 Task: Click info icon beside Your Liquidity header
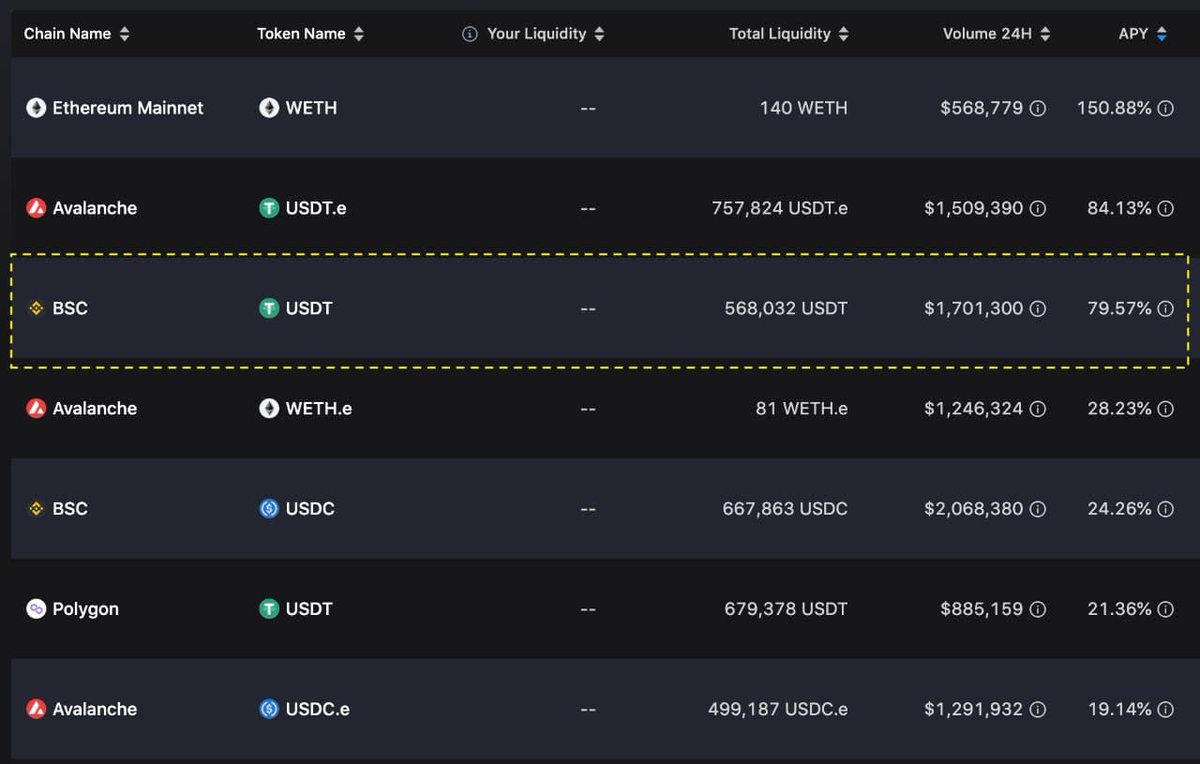click(470, 34)
